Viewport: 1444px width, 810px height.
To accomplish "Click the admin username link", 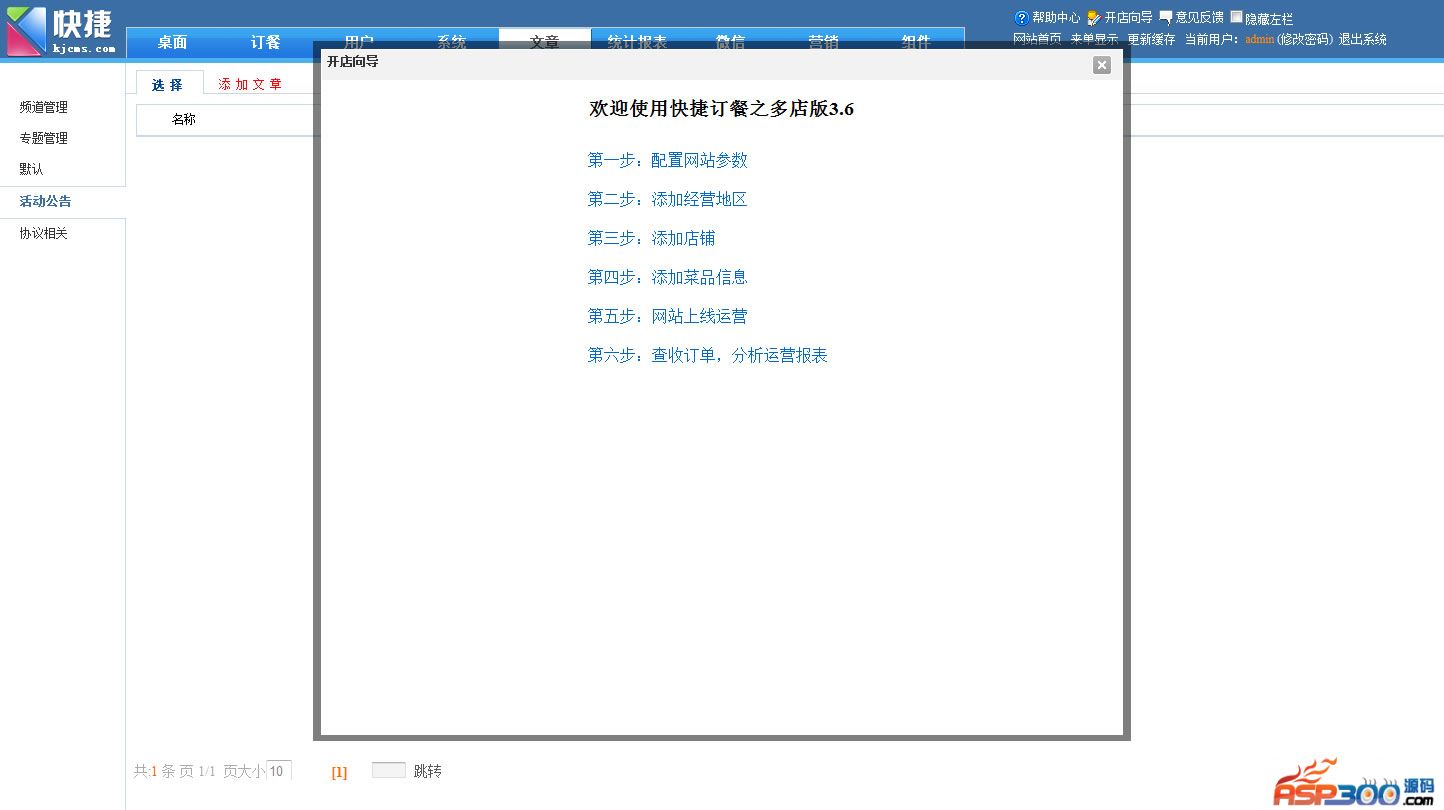I will click(1260, 39).
